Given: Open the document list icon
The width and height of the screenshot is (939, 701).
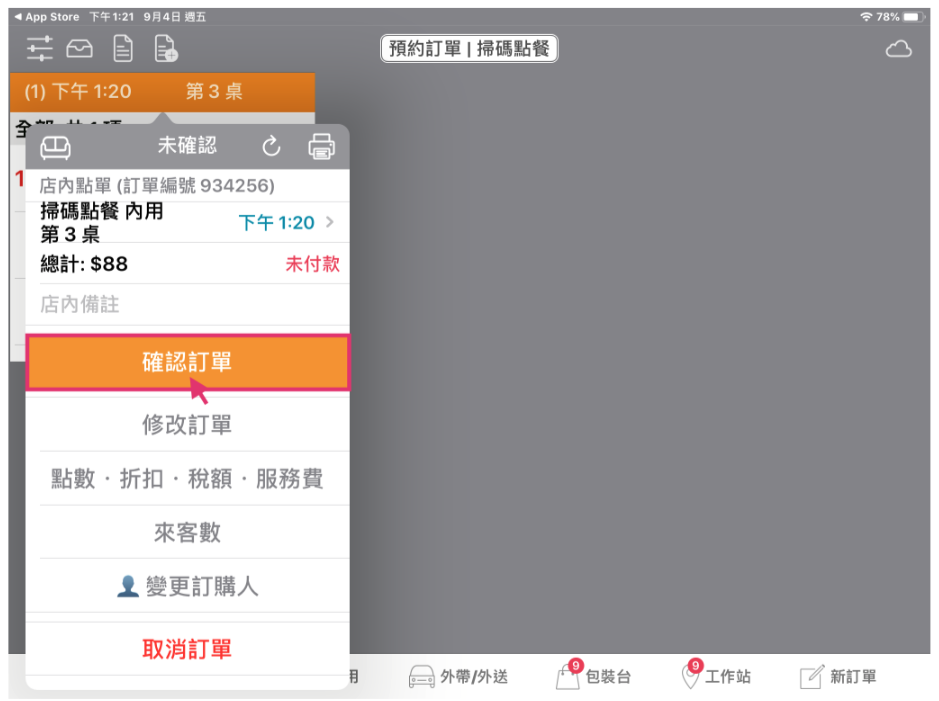Looking at the screenshot, I should pyautogui.click(x=122, y=48).
